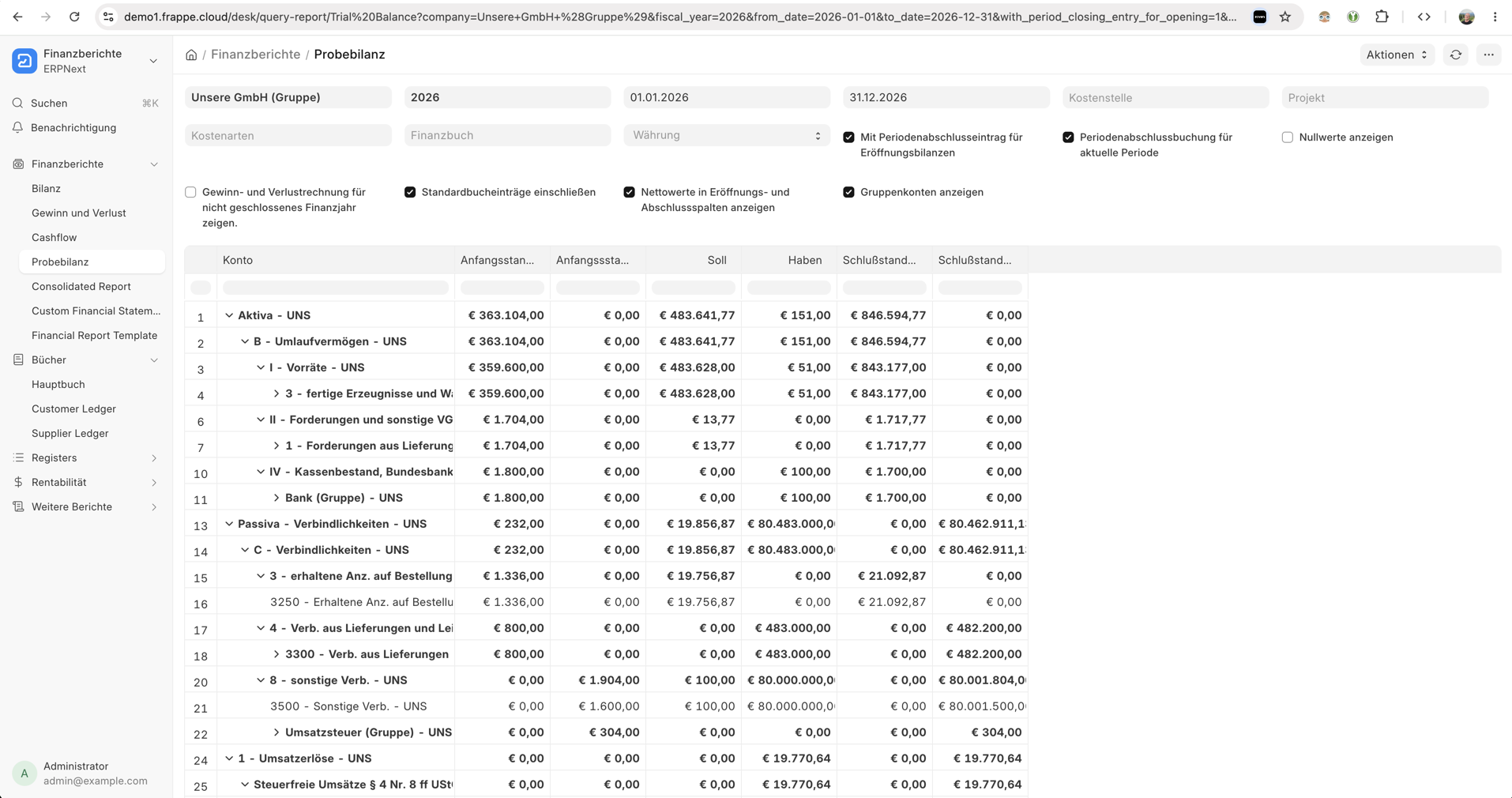Screen dimensions: 1512x798
Task: Click the Rentabilität dollar icon in sidebar
Action: [x=18, y=482]
